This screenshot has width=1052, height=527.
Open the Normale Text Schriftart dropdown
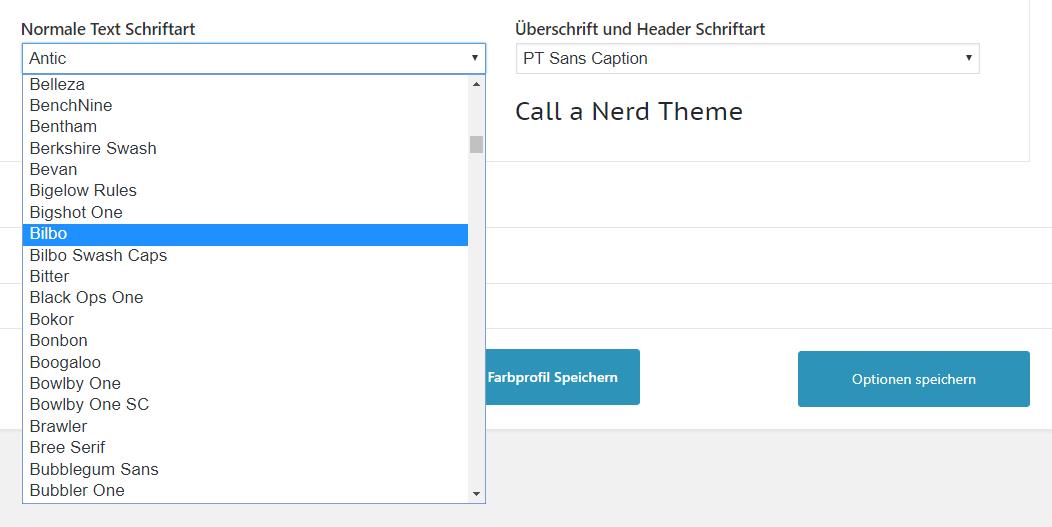click(252, 59)
